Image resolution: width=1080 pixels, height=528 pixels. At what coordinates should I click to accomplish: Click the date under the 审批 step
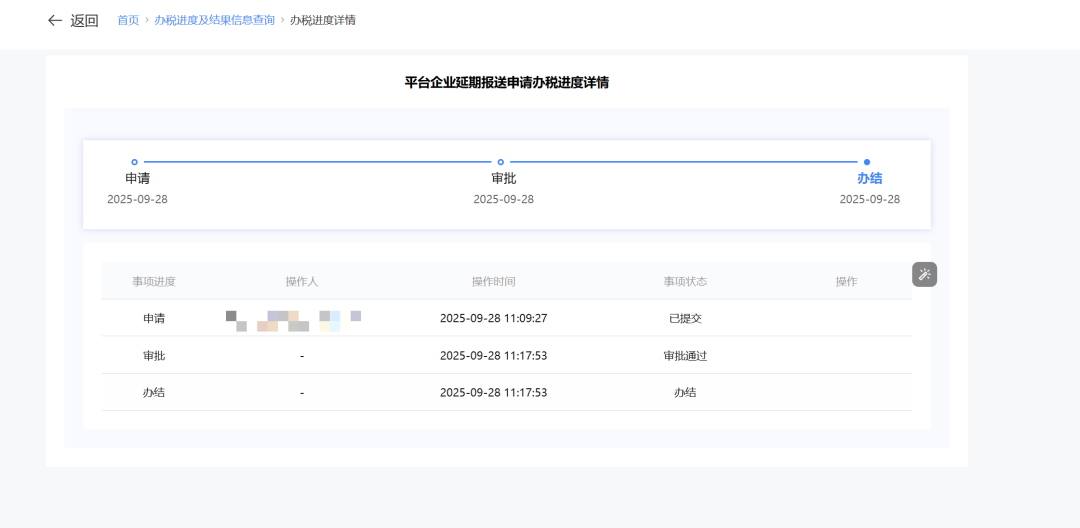pos(503,200)
